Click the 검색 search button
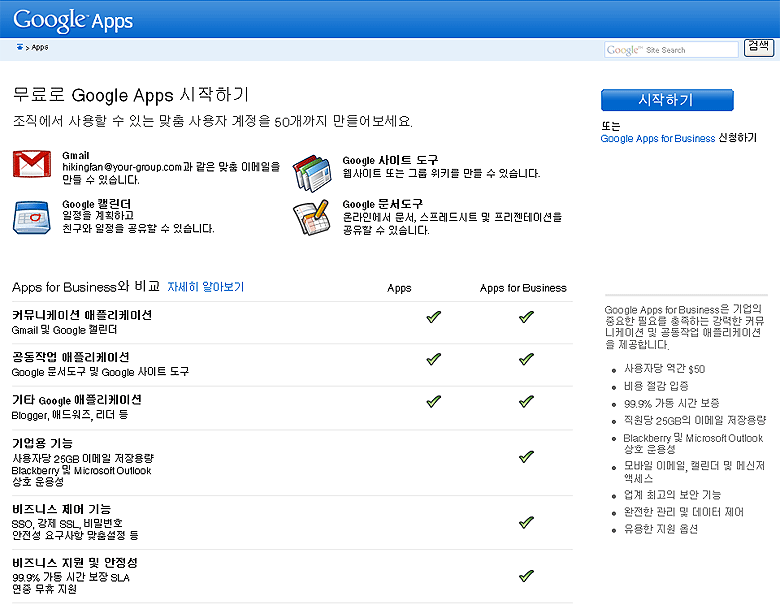Screen dimensions: 780x609 pyautogui.click(x=759, y=48)
